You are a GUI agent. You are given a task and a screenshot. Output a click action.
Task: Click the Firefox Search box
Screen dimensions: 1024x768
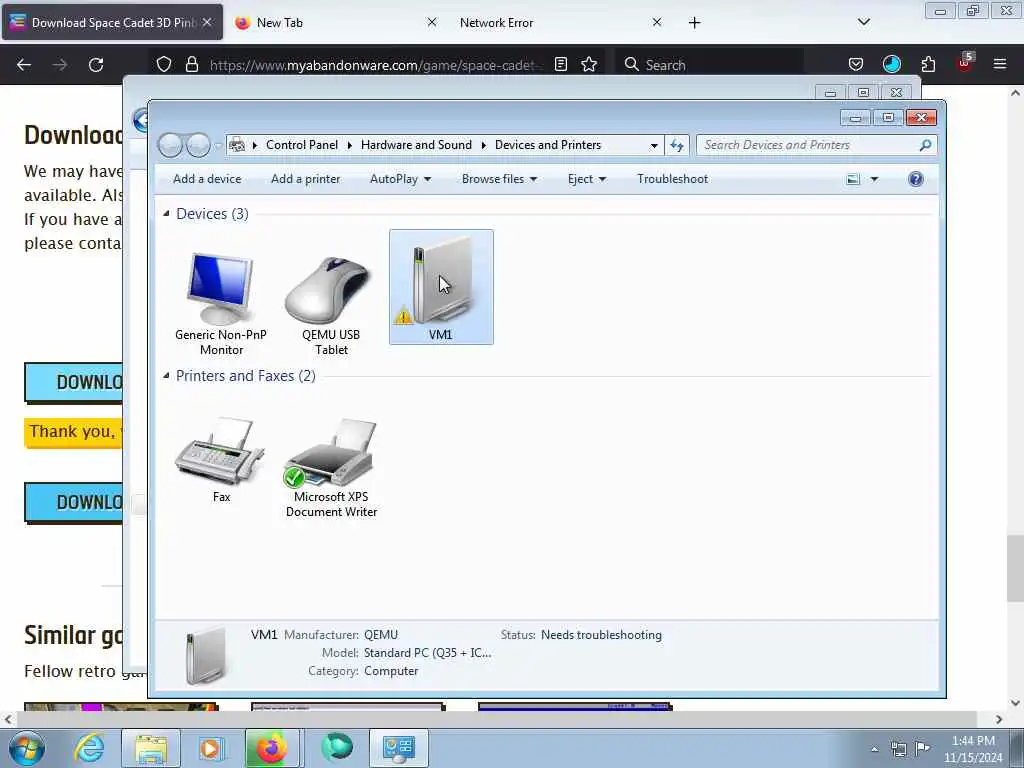click(711, 65)
